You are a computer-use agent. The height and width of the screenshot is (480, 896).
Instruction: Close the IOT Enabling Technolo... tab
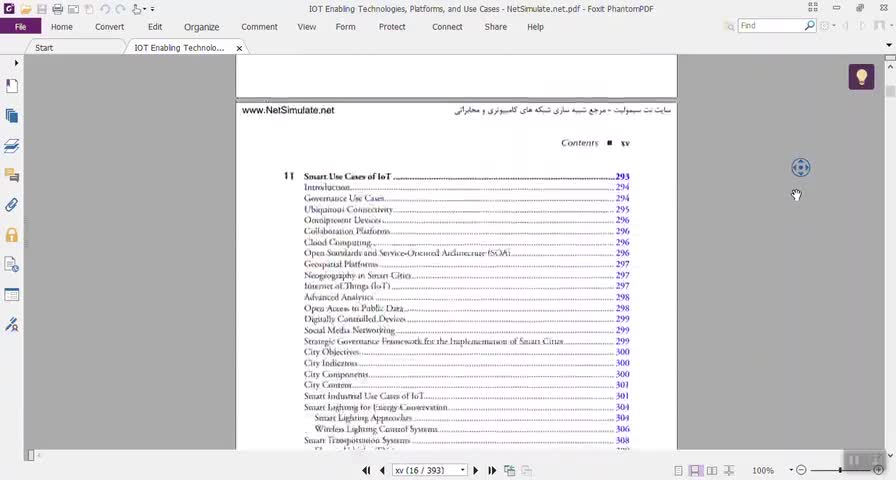point(239,49)
